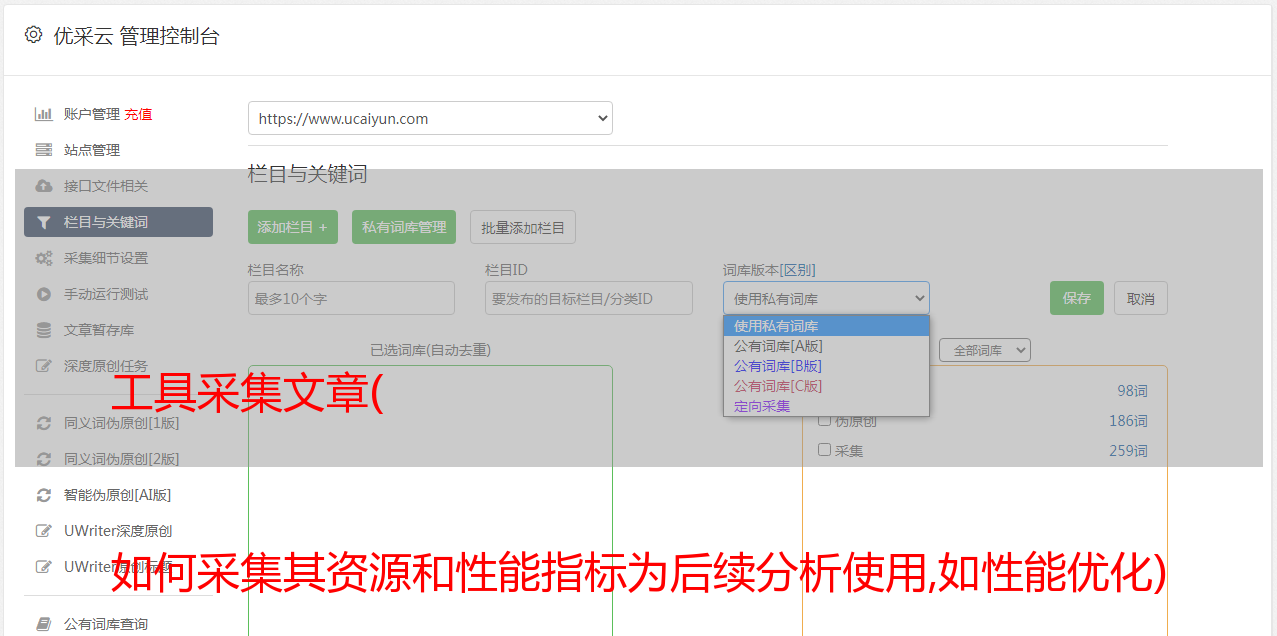Expand the 全部词库 filter dropdown
The image size is (1277, 636).
point(984,350)
